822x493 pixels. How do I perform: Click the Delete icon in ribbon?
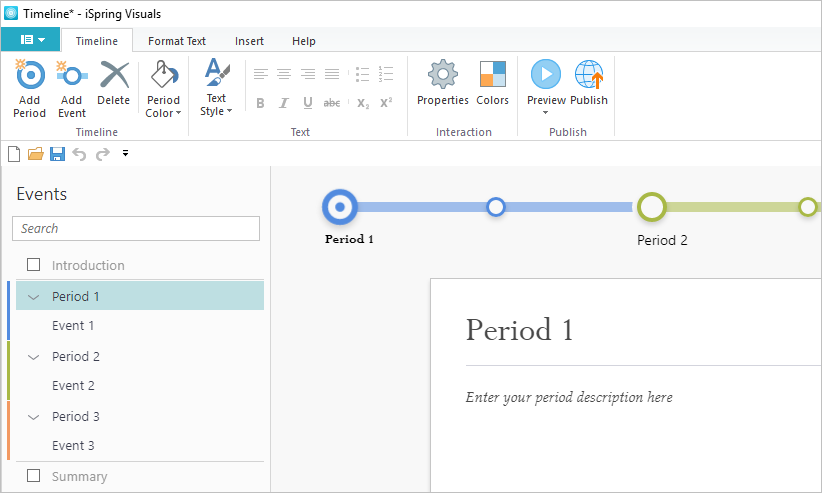114,76
